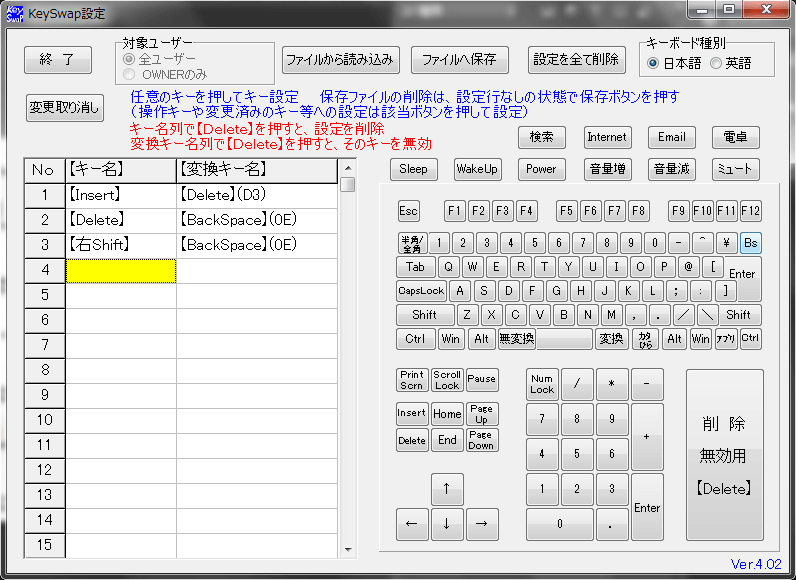Select the yellow highlighted cell in row 4
The image size is (796, 580).
(x=120, y=270)
